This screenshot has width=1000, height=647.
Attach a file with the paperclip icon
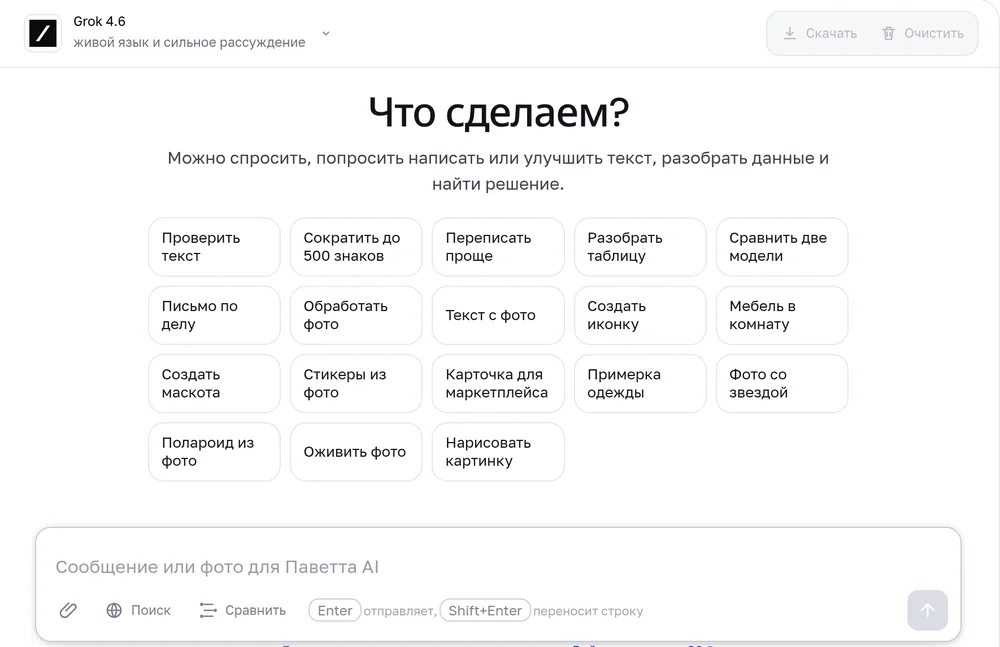(x=68, y=611)
